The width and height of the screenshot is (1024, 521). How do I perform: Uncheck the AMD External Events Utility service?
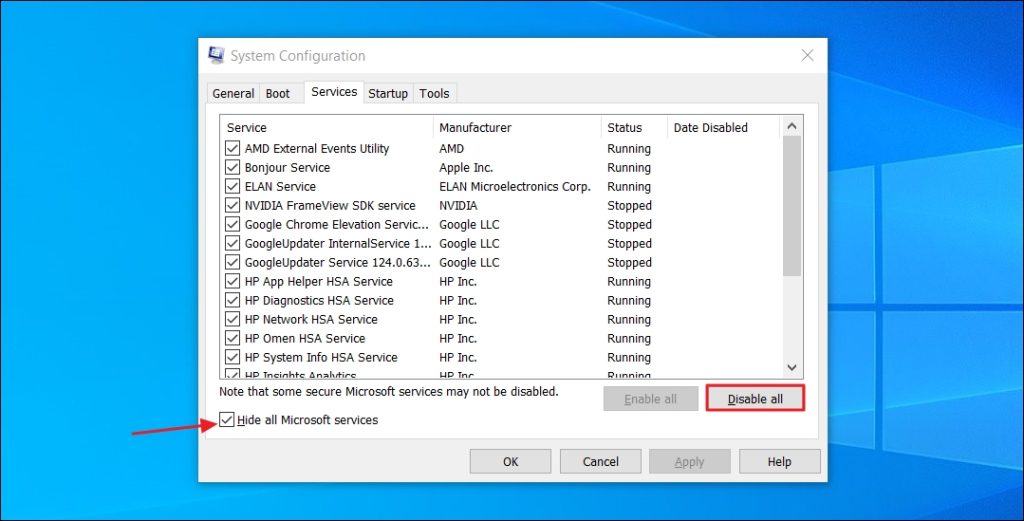click(233, 149)
